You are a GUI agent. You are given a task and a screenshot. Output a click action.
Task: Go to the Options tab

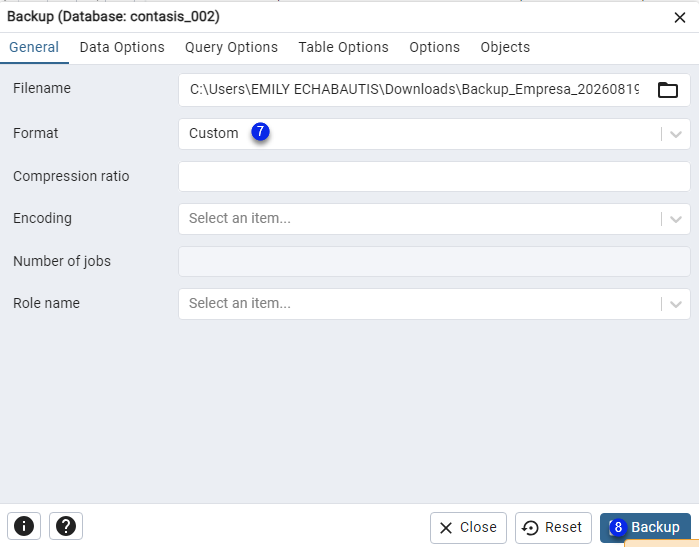(435, 47)
